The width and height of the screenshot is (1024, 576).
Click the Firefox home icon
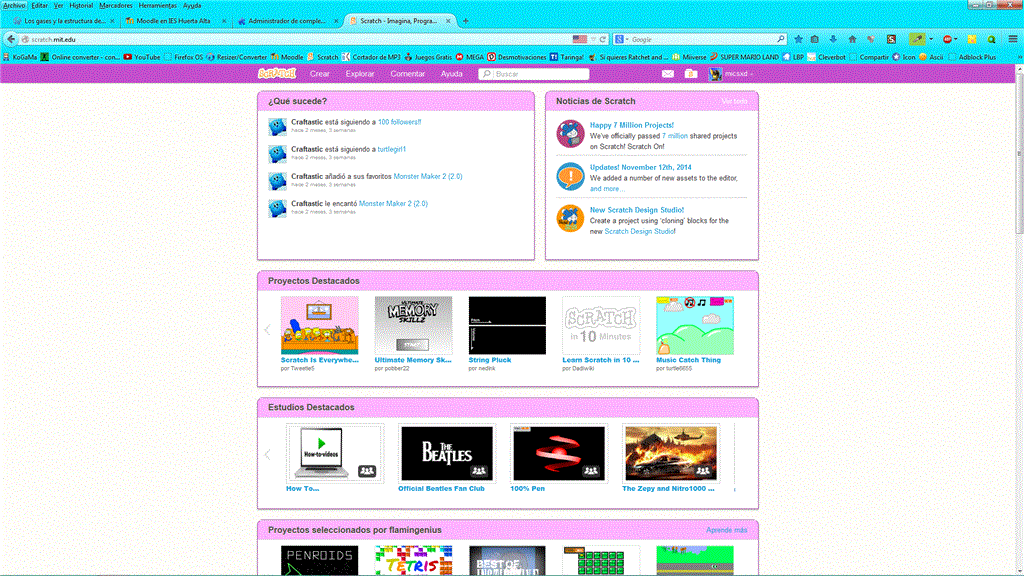coord(851,39)
